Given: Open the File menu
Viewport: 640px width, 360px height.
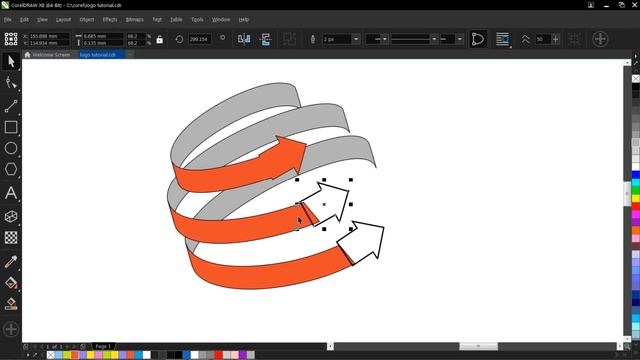Looking at the screenshot, I should [x=8, y=20].
